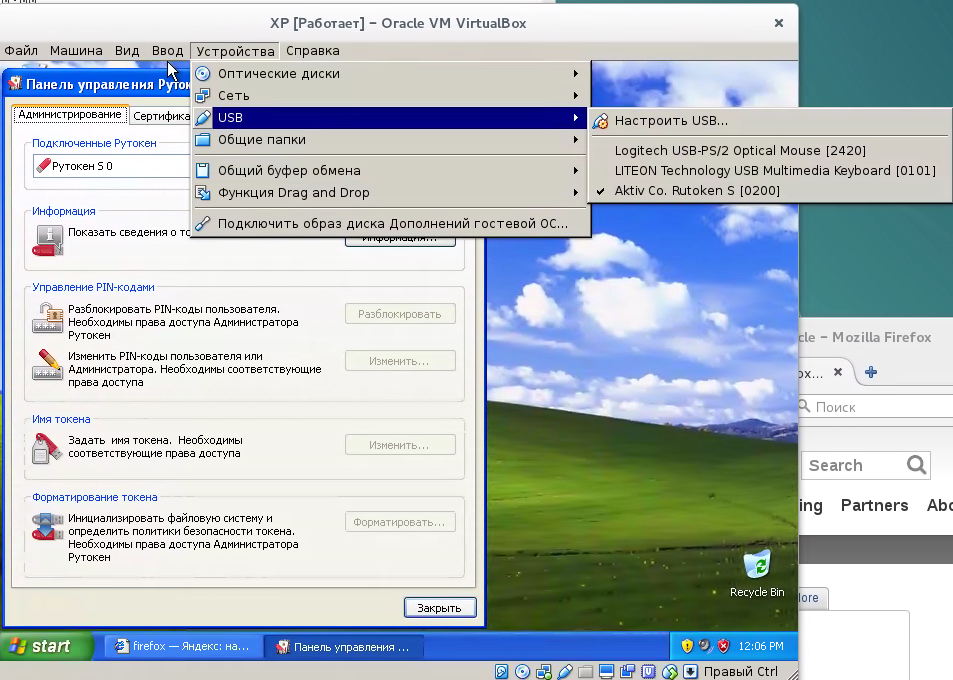Attach LITEON Technology USB Multimedia Keyboard

click(x=775, y=170)
